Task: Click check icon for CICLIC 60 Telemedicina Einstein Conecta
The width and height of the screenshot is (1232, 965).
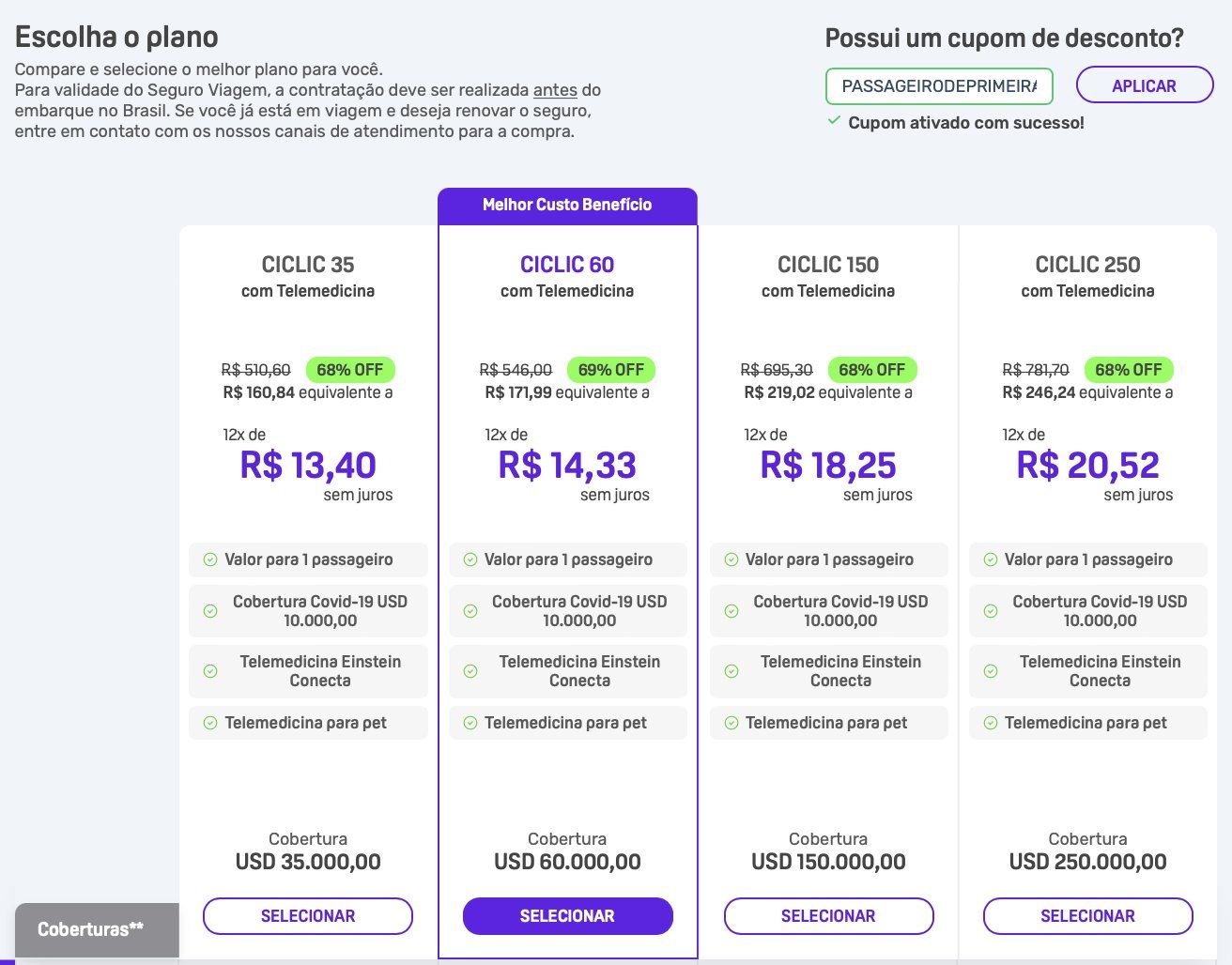Action: tap(470, 671)
